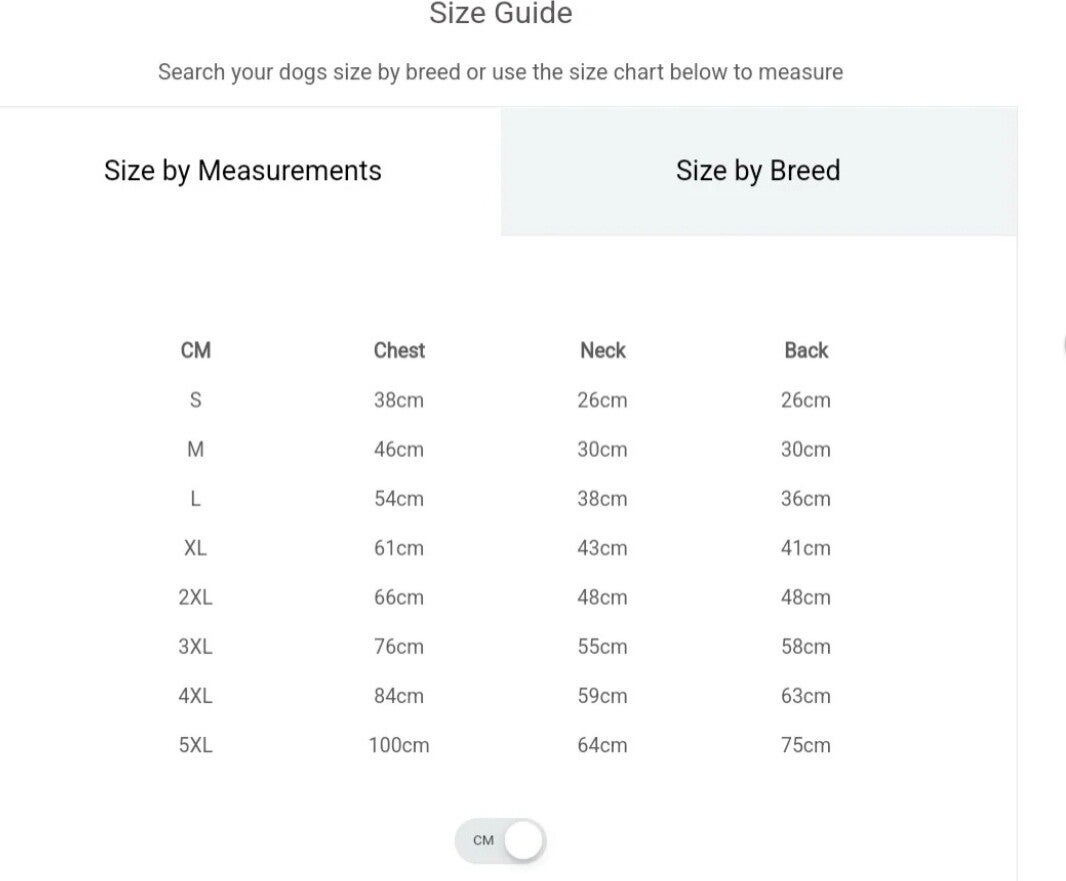Screen dimensions: 1066x881
Task: Click the 75cm back measurement
Action: 806,745
